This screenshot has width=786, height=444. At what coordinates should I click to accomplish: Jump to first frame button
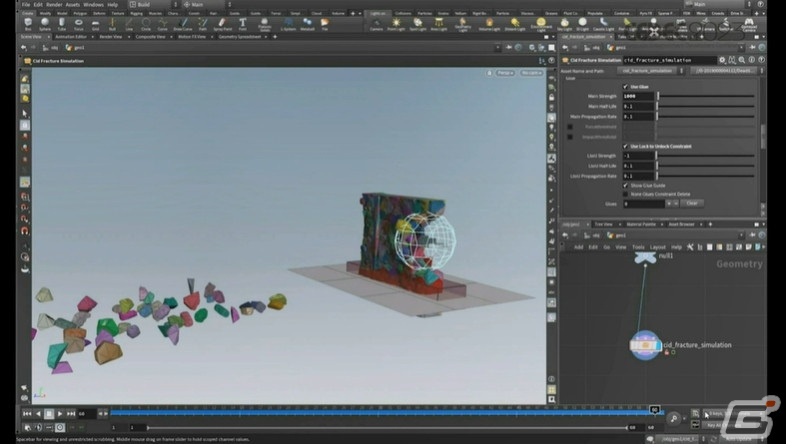point(27,413)
